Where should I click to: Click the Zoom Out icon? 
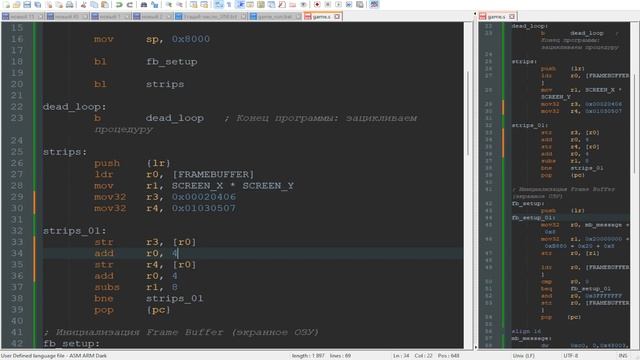pyautogui.click(x=179, y=4)
